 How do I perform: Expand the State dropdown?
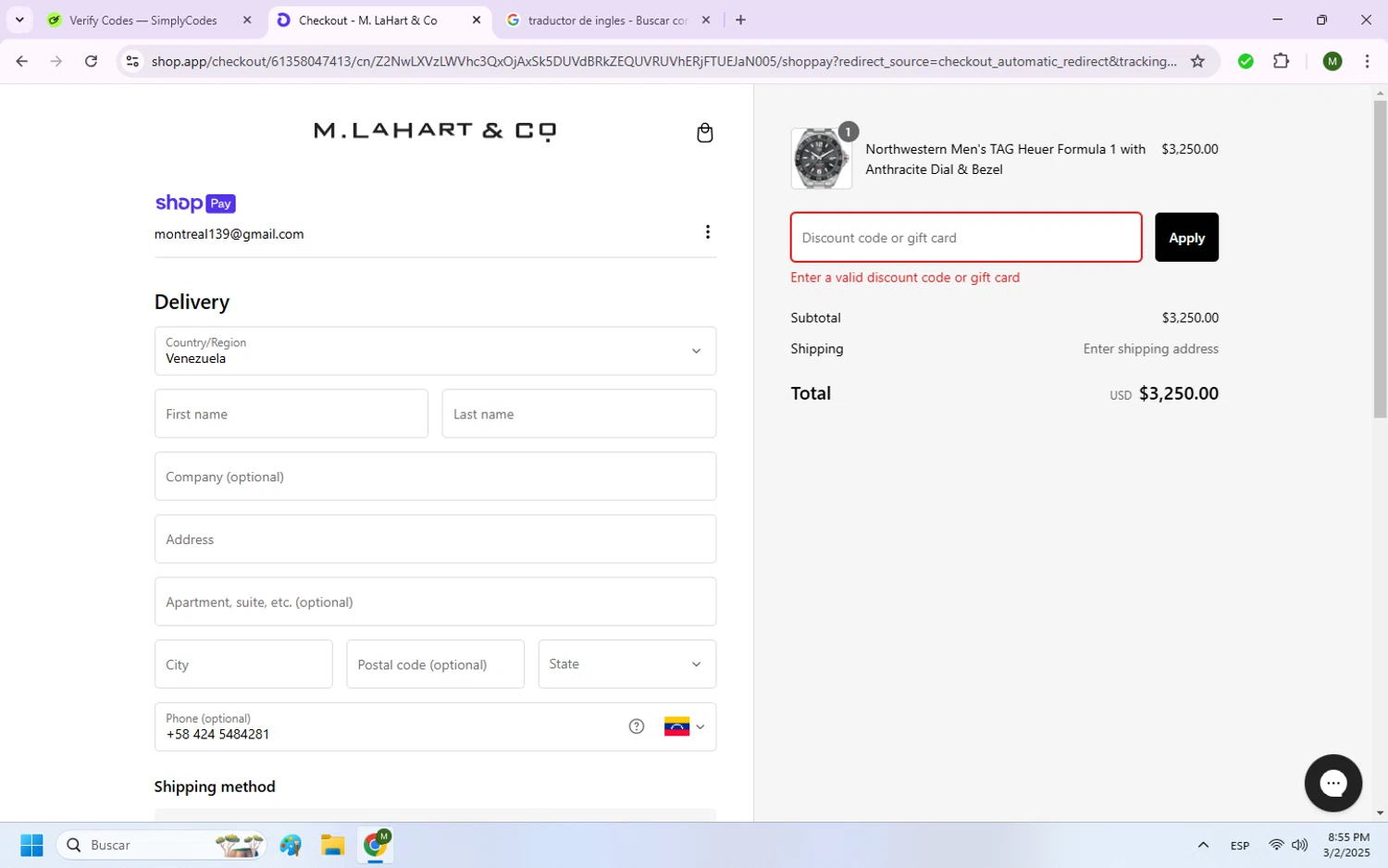click(626, 664)
